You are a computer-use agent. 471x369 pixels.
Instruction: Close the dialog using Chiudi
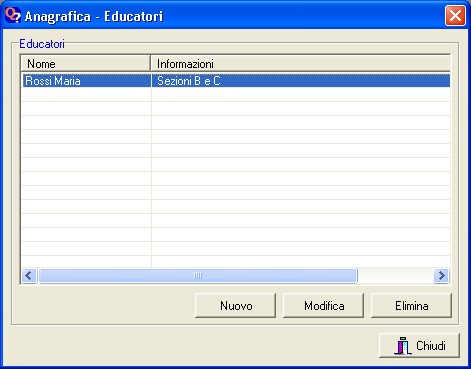pyautogui.click(x=419, y=345)
